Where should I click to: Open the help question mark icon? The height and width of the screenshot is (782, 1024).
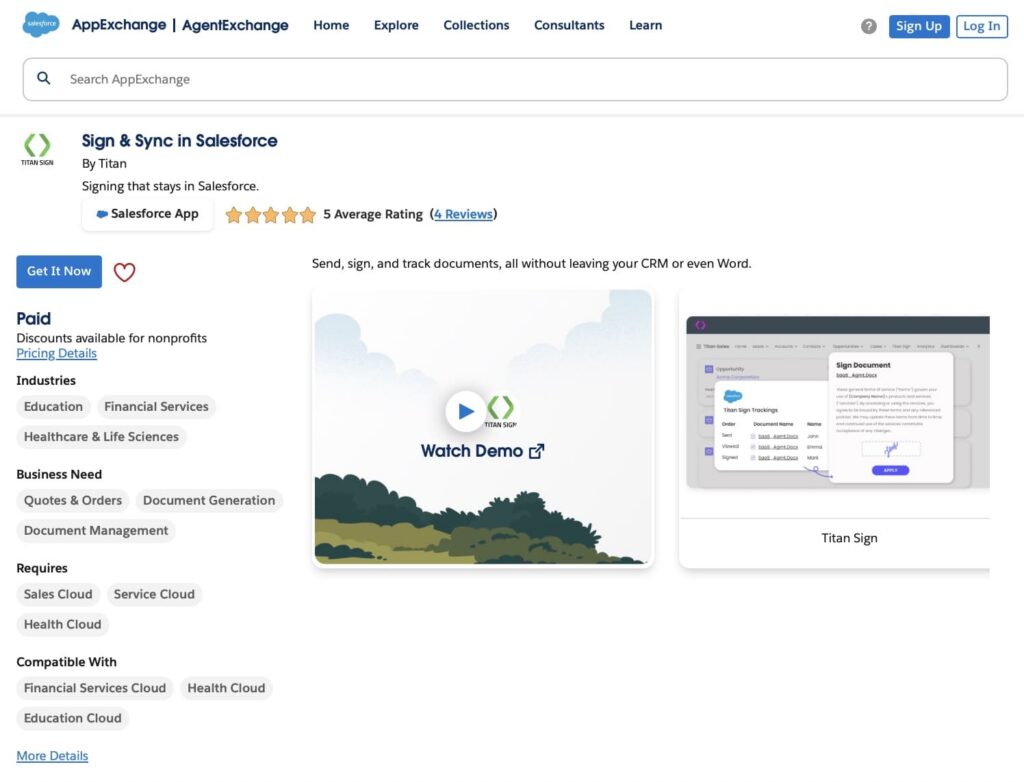[x=869, y=26]
